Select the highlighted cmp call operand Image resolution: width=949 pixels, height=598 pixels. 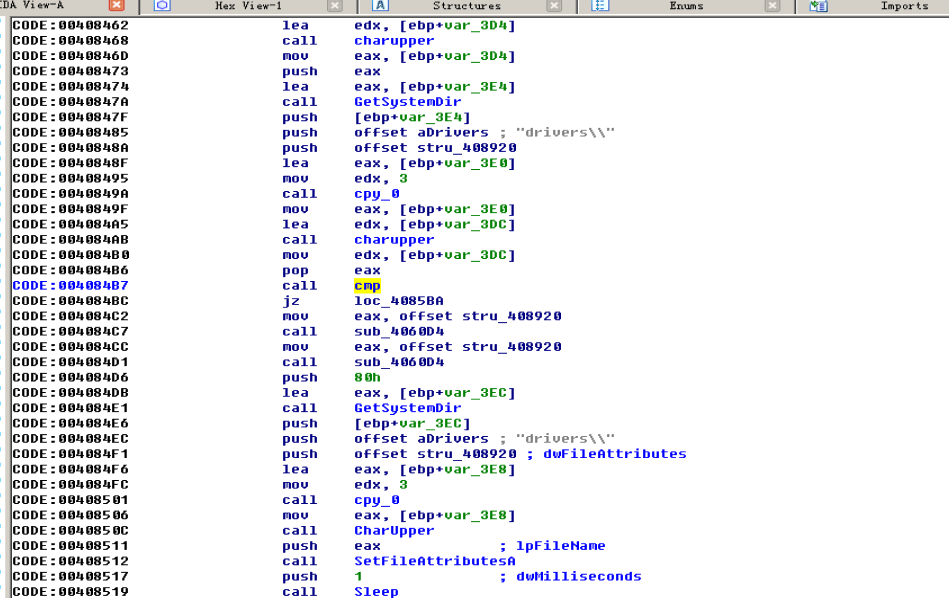(x=367, y=286)
